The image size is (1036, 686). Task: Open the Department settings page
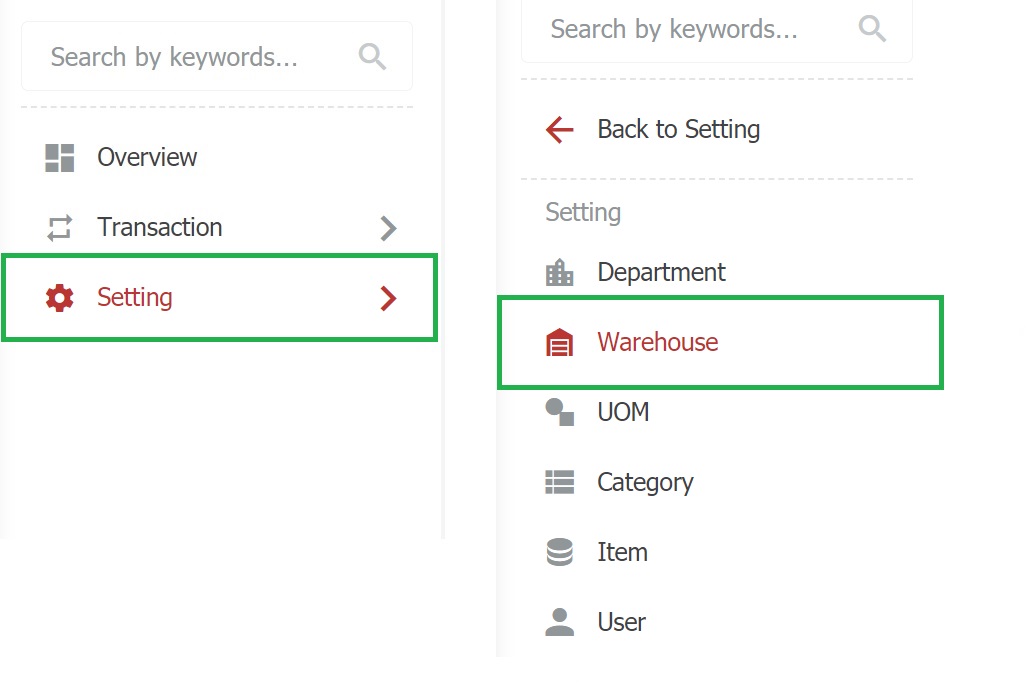tap(661, 272)
